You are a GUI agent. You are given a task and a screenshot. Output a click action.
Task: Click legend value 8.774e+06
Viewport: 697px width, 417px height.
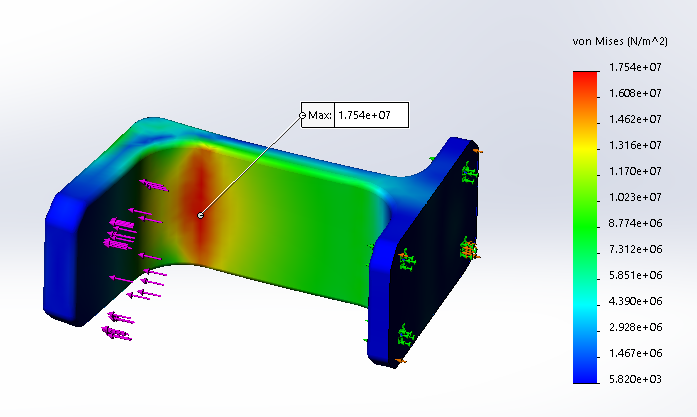click(635, 223)
